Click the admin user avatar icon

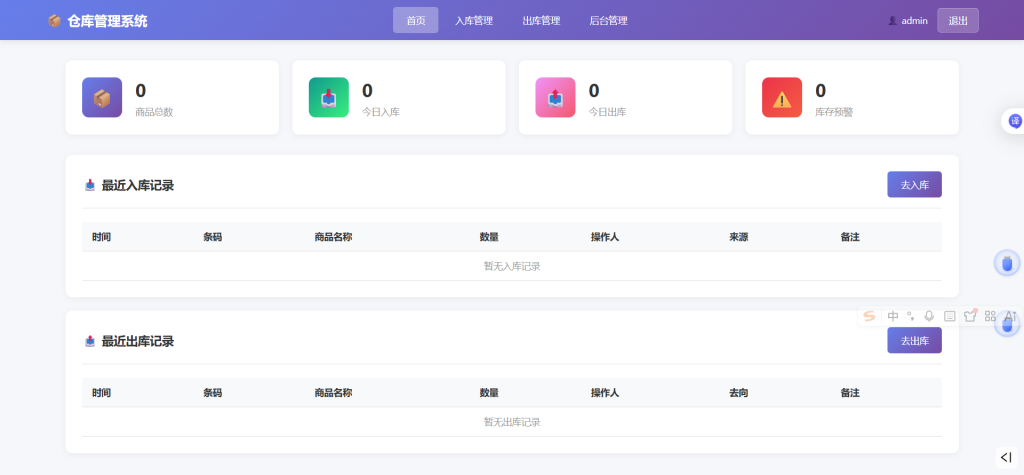[x=892, y=20]
